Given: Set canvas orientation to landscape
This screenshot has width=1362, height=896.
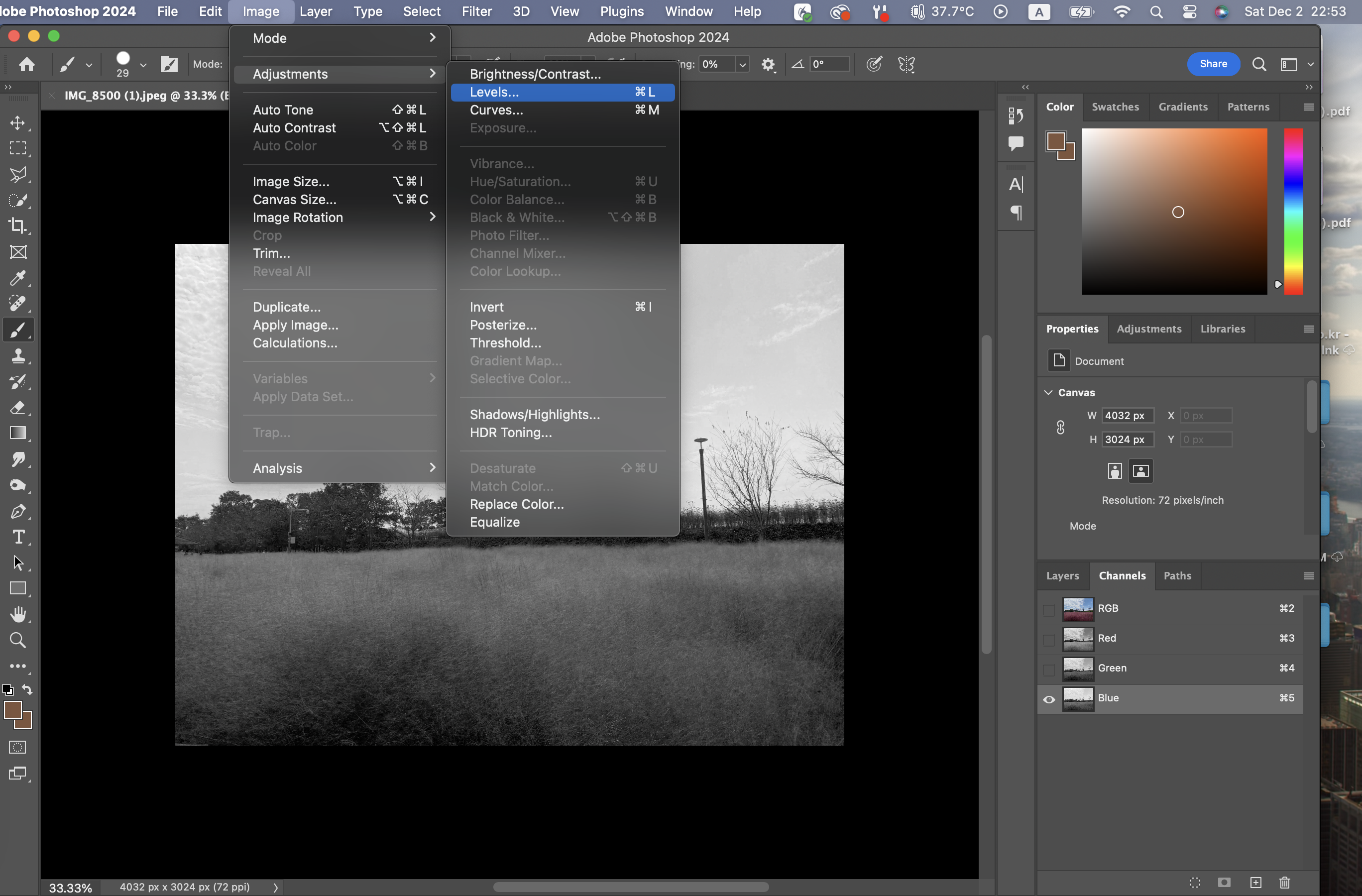Looking at the screenshot, I should 1140,471.
